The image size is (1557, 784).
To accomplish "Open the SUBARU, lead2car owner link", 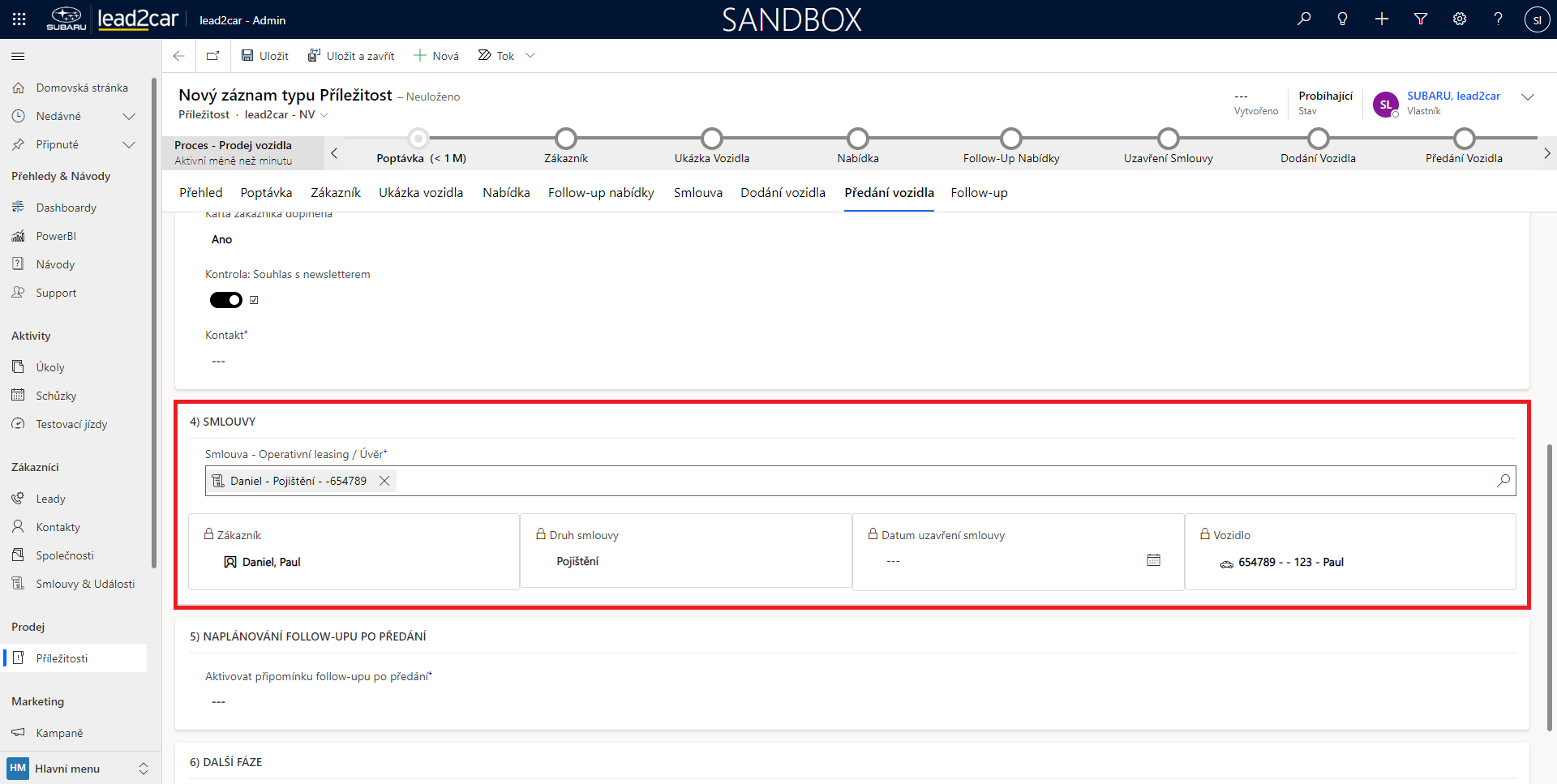I will coord(1453,96).
